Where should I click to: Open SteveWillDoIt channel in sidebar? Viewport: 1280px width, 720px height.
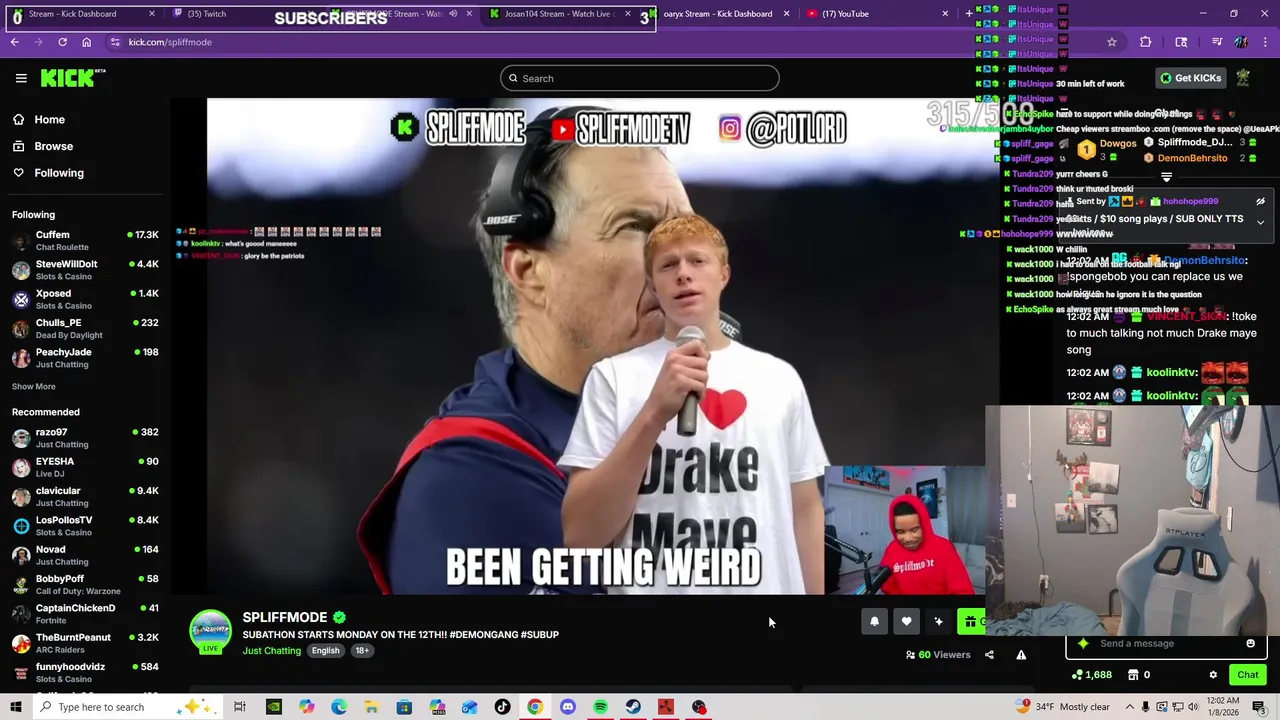click(x=85, y=270)
